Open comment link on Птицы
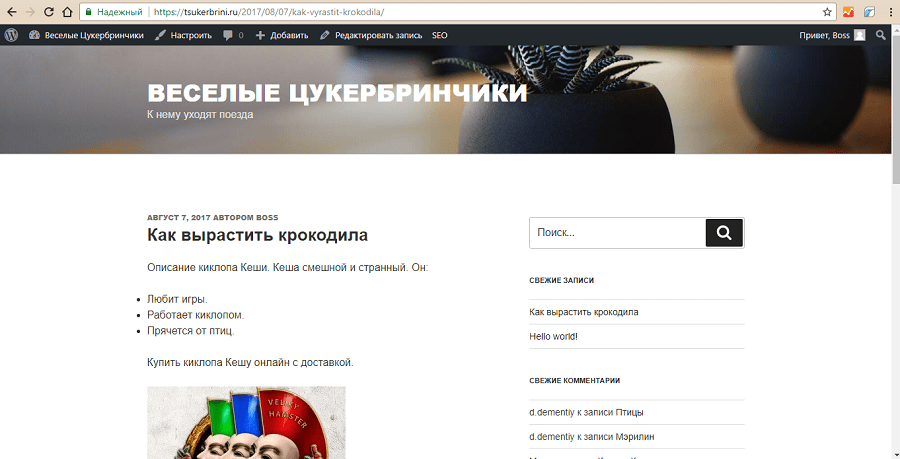 [x=629, y=412]
